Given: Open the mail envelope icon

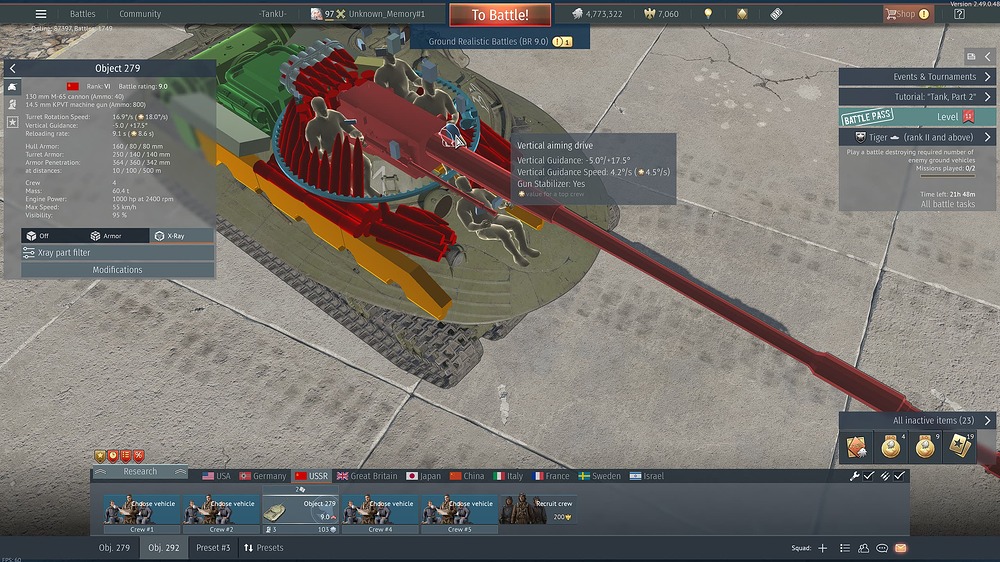Looking at the screenshot, I should click(x=900, y=548).
